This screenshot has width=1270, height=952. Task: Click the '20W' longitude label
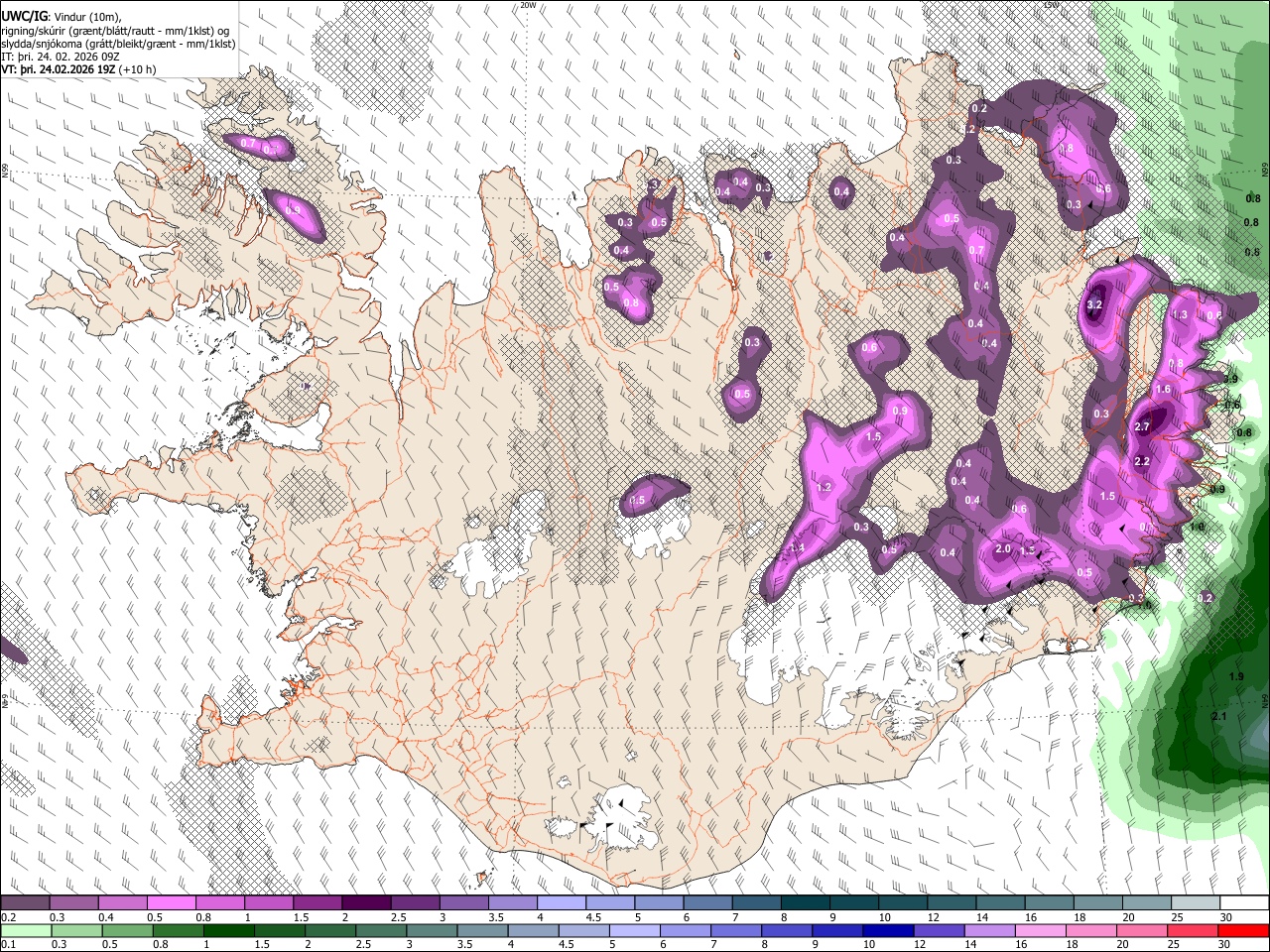pyautogui.click(x=528, y=5)
